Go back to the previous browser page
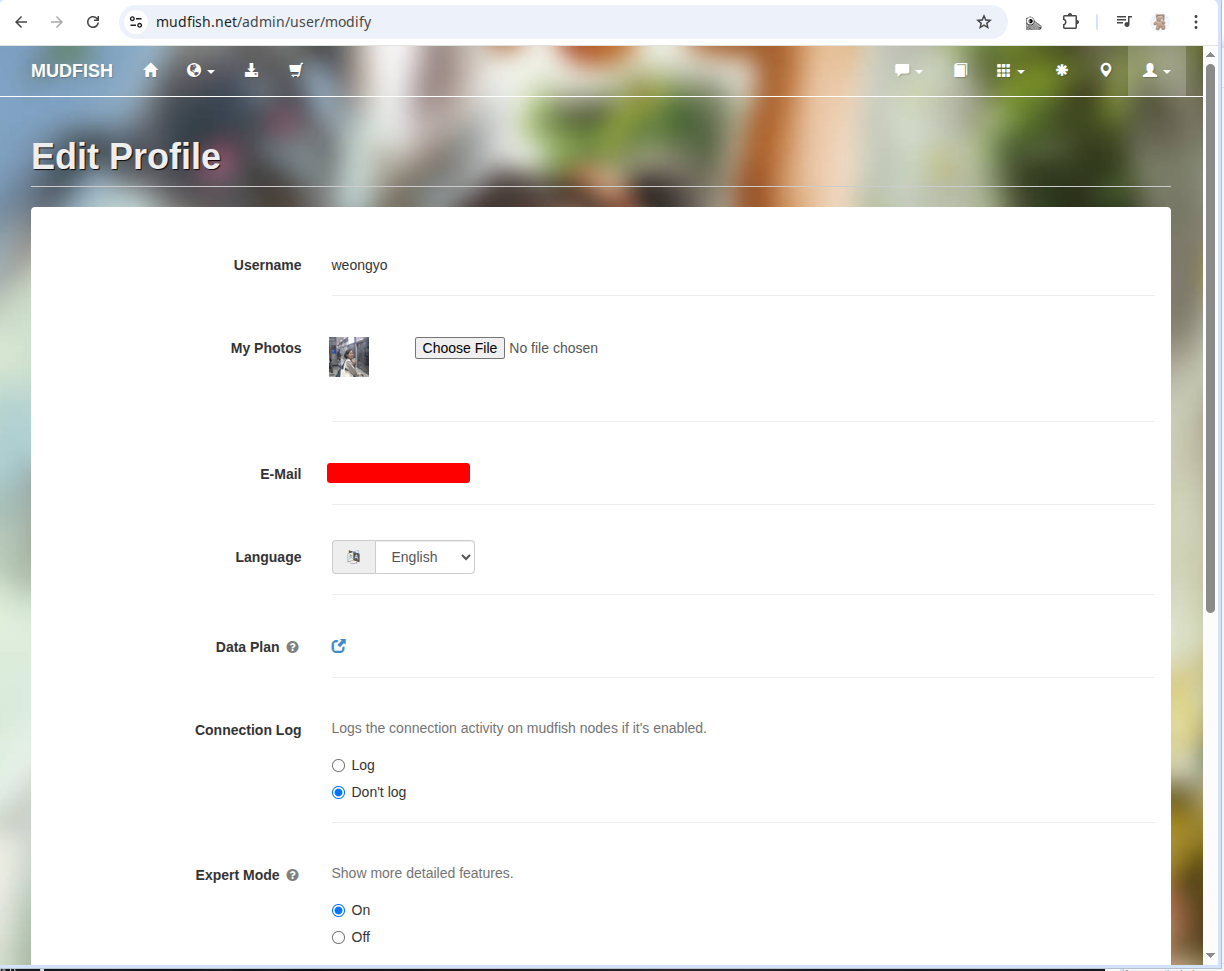1224x971 pixels. (21, 22)
